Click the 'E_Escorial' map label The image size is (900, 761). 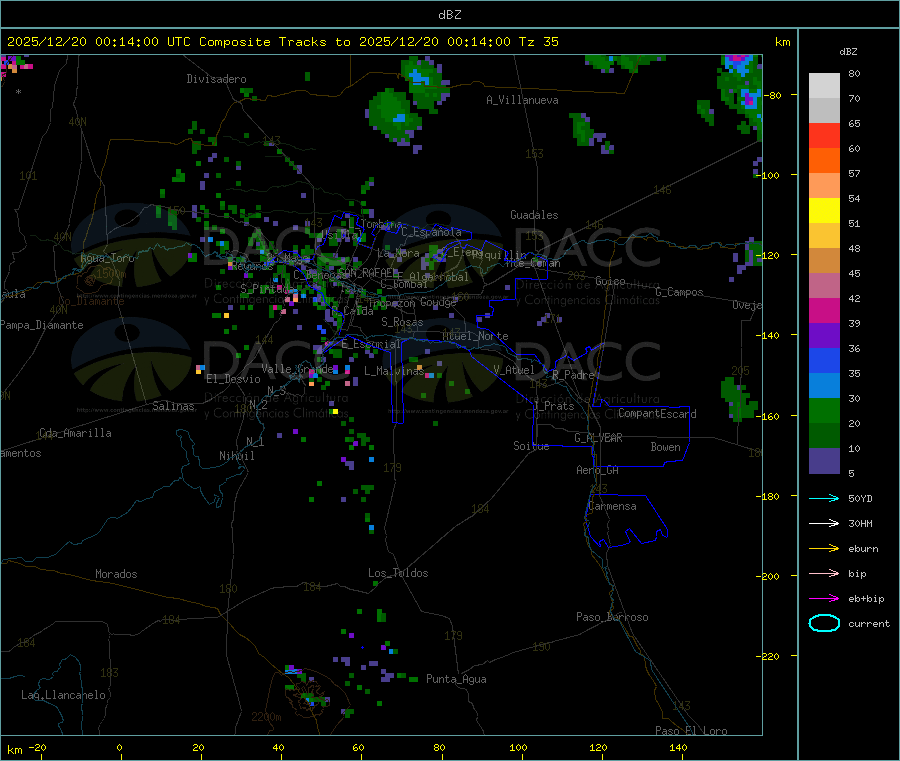point(371,344)
